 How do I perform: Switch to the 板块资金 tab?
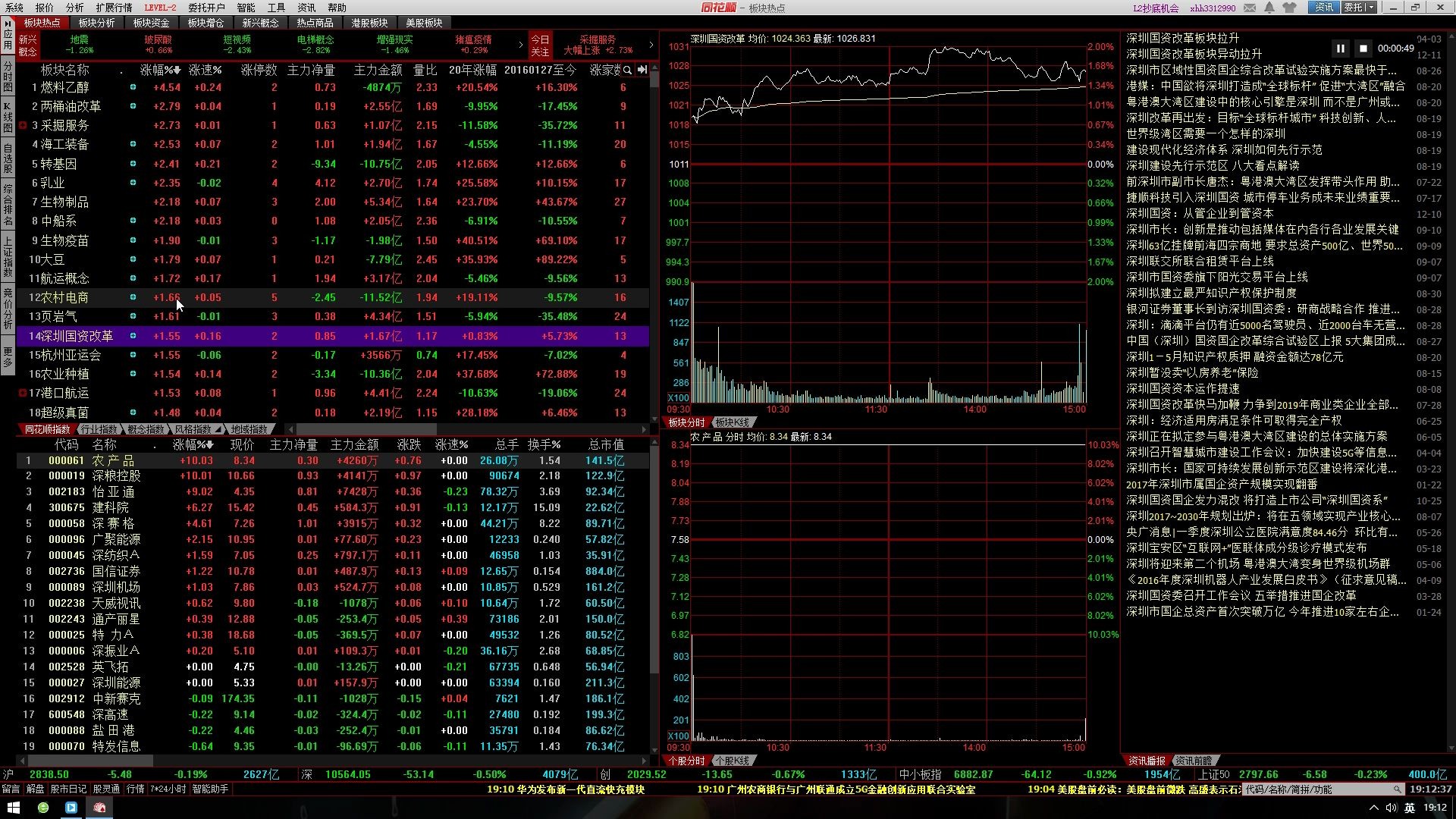(151, 23)
